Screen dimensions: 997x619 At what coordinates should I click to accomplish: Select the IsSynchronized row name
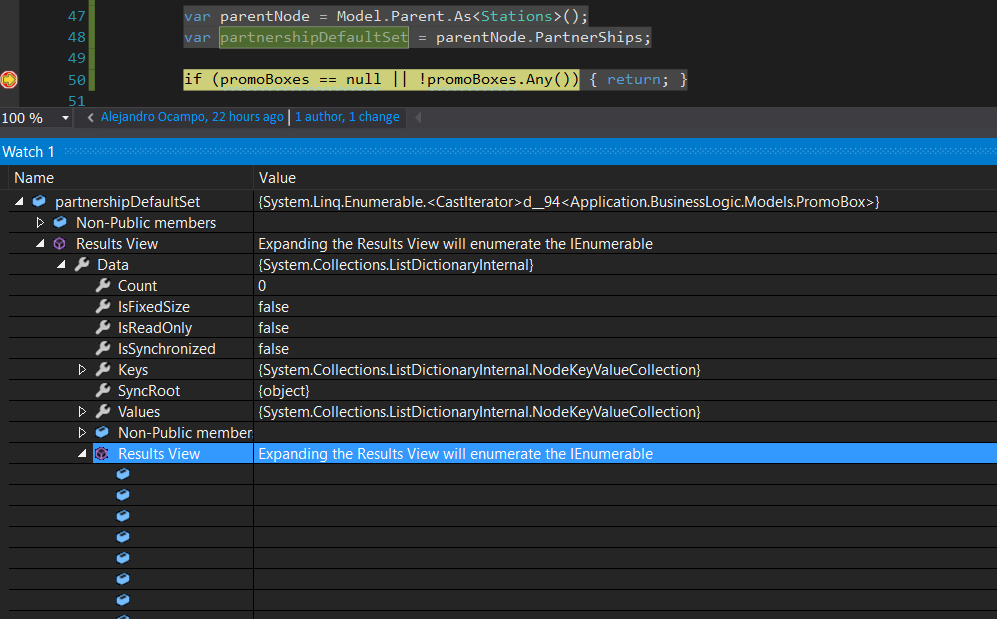[167, 348]
